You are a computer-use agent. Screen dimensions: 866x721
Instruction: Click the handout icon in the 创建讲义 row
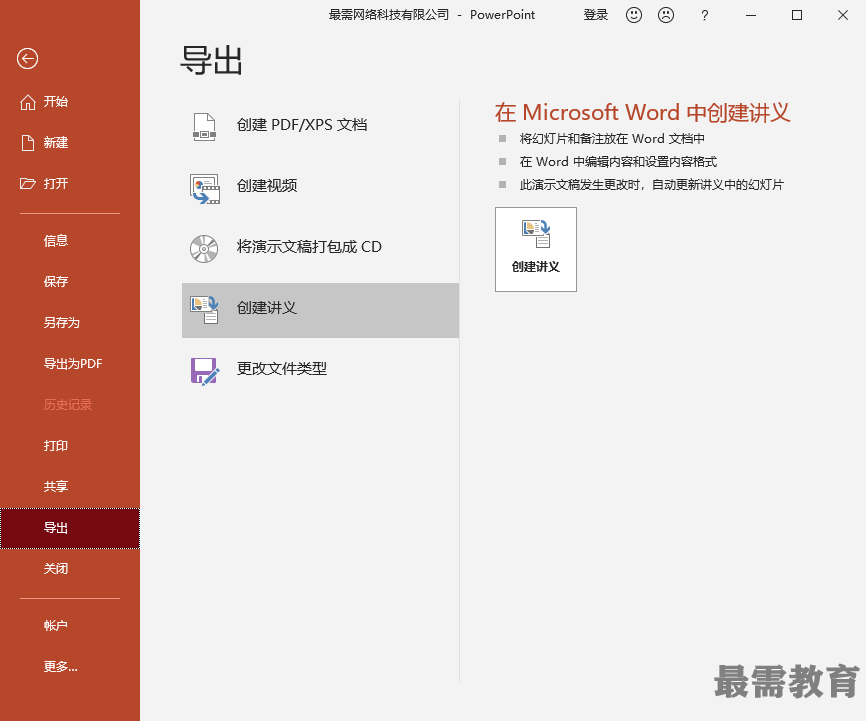(204, 309)
